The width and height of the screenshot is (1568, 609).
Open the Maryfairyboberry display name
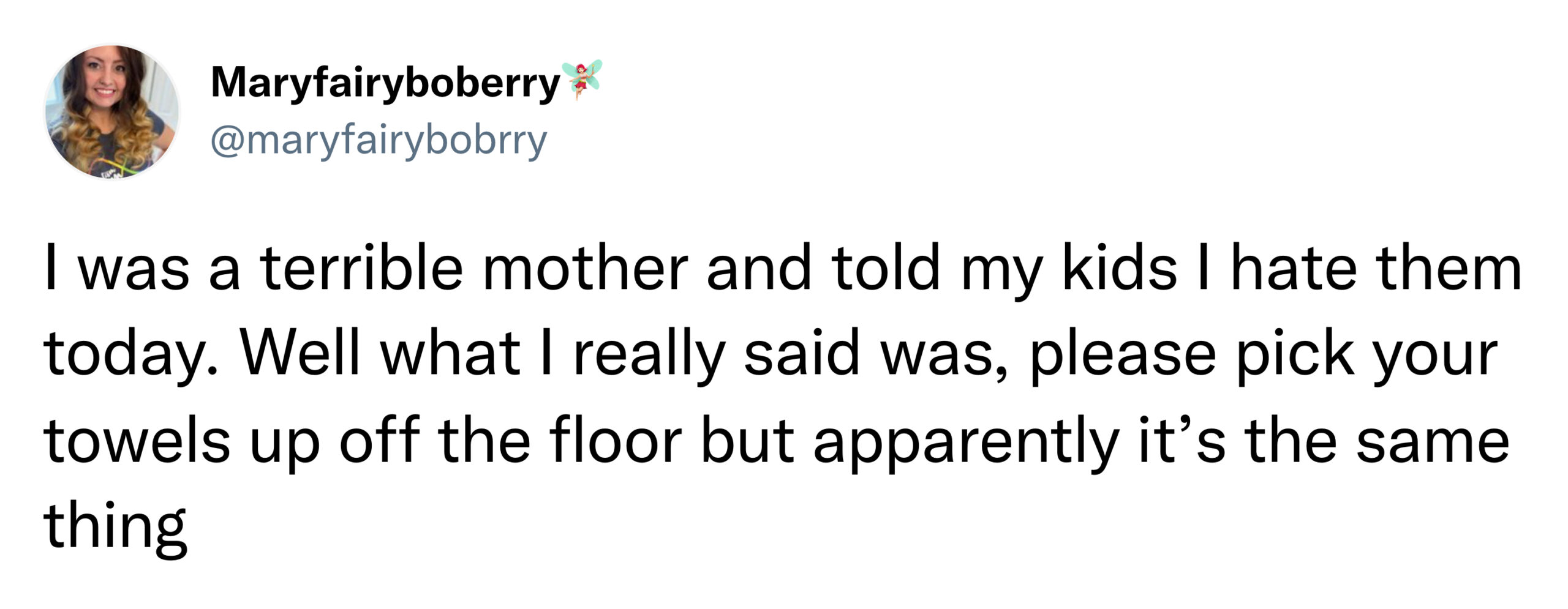coord(385,84)
